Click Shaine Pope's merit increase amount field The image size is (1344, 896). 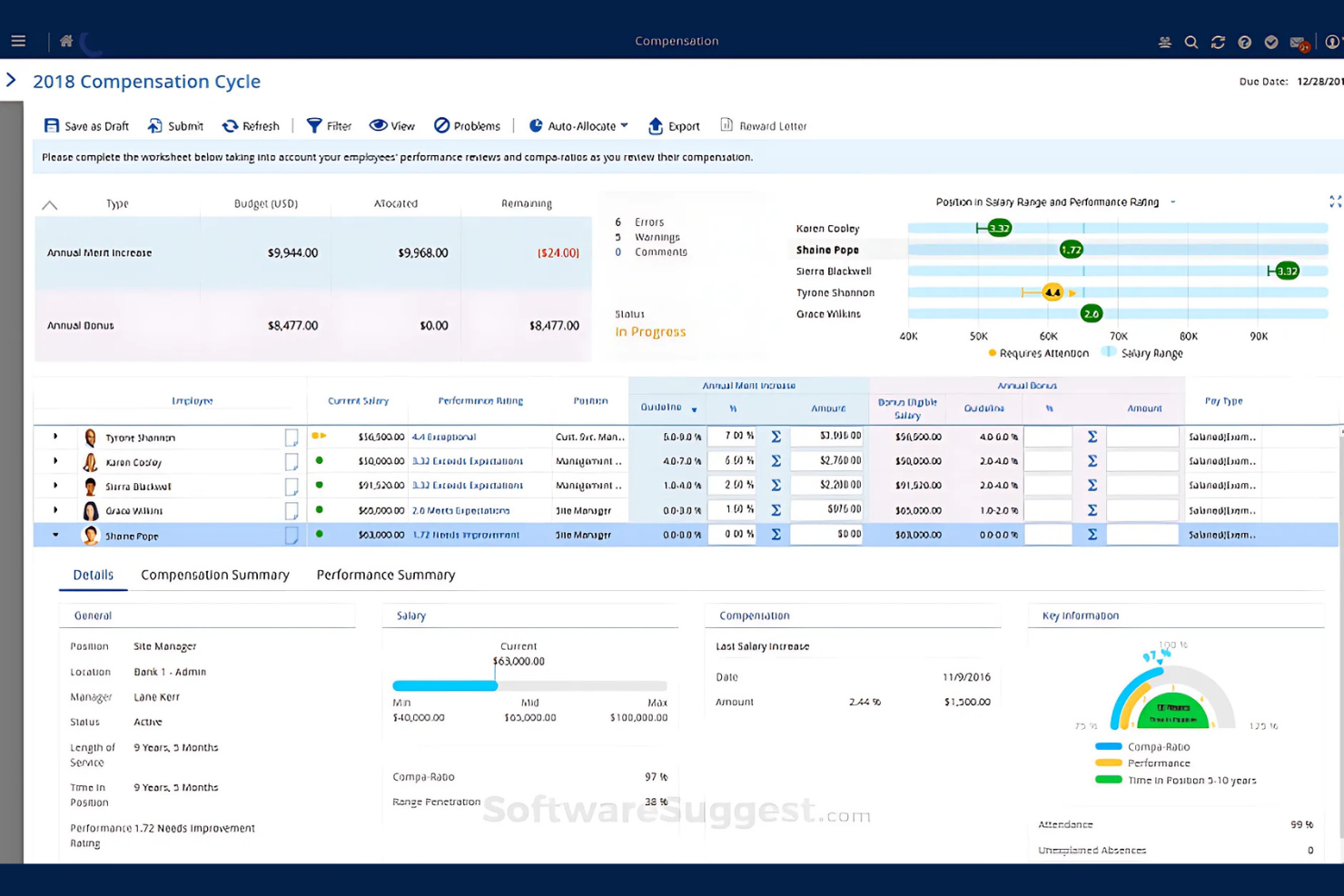coord(825,535)
